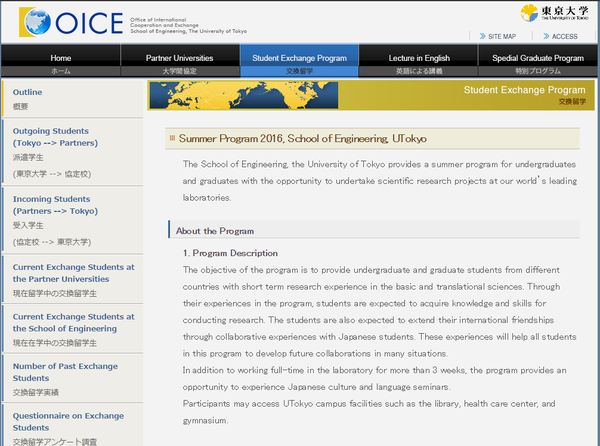Click the small bullet icon beside Summer Program heading
This screenshot has height=446, width=600.
172,138
